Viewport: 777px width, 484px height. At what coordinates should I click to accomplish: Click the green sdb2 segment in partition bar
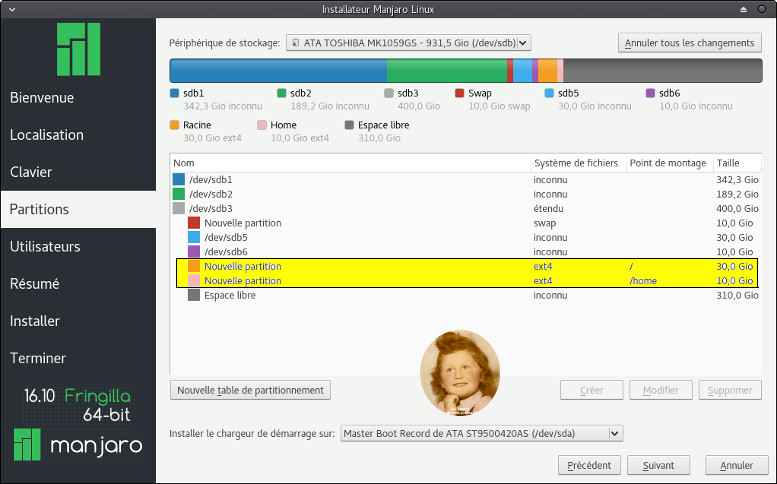pos(446,70)
